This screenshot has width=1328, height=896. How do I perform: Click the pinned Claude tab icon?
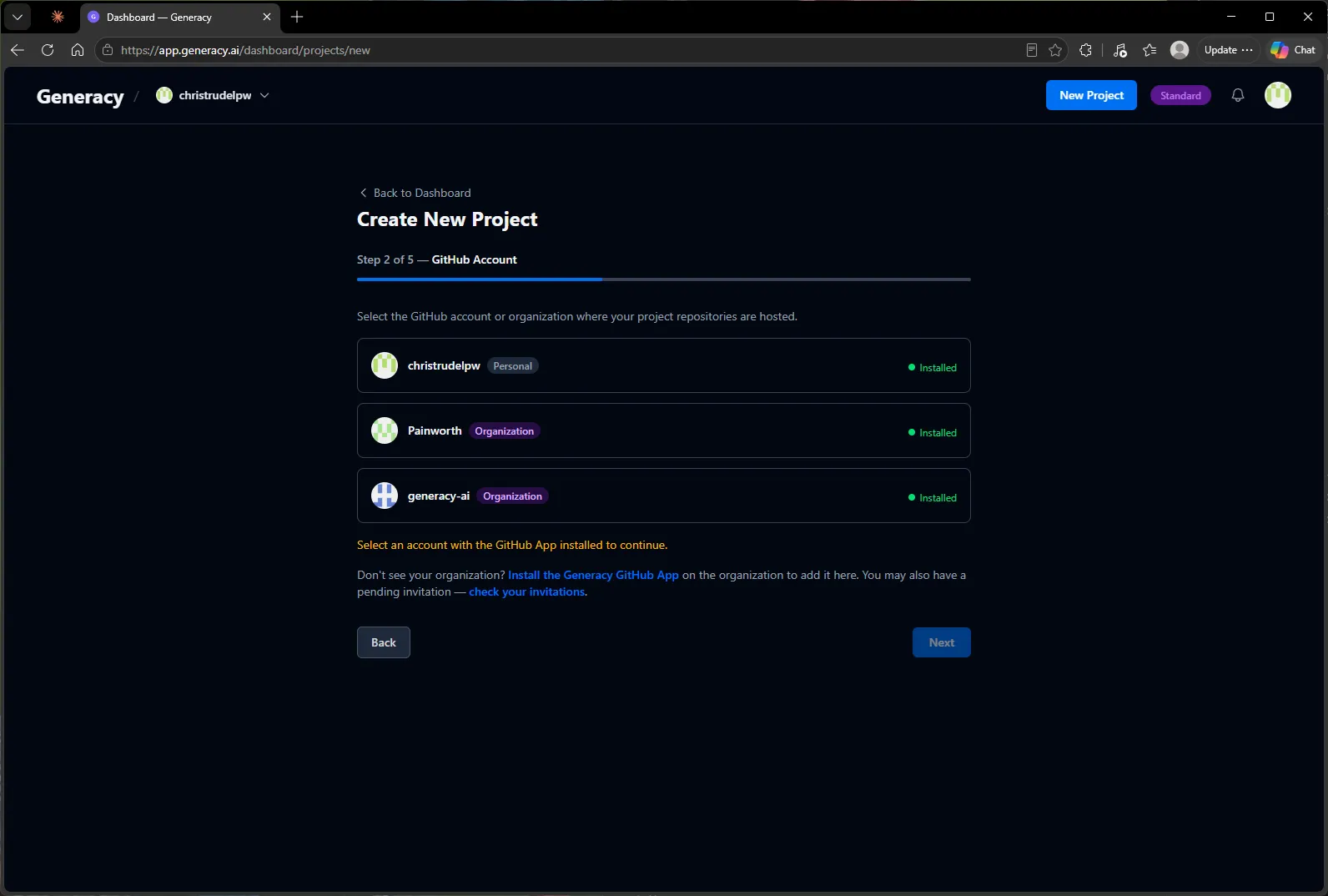coord(58,17)
